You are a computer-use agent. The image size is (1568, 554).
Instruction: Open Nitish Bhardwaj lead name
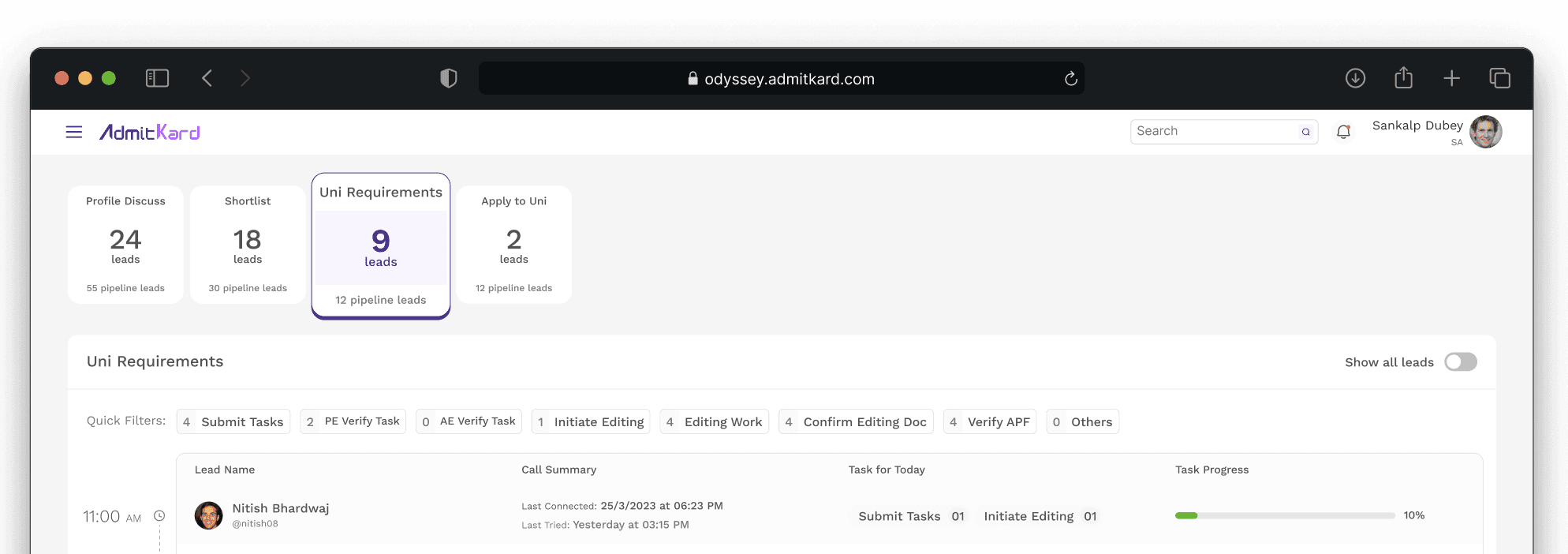[281, 508]
